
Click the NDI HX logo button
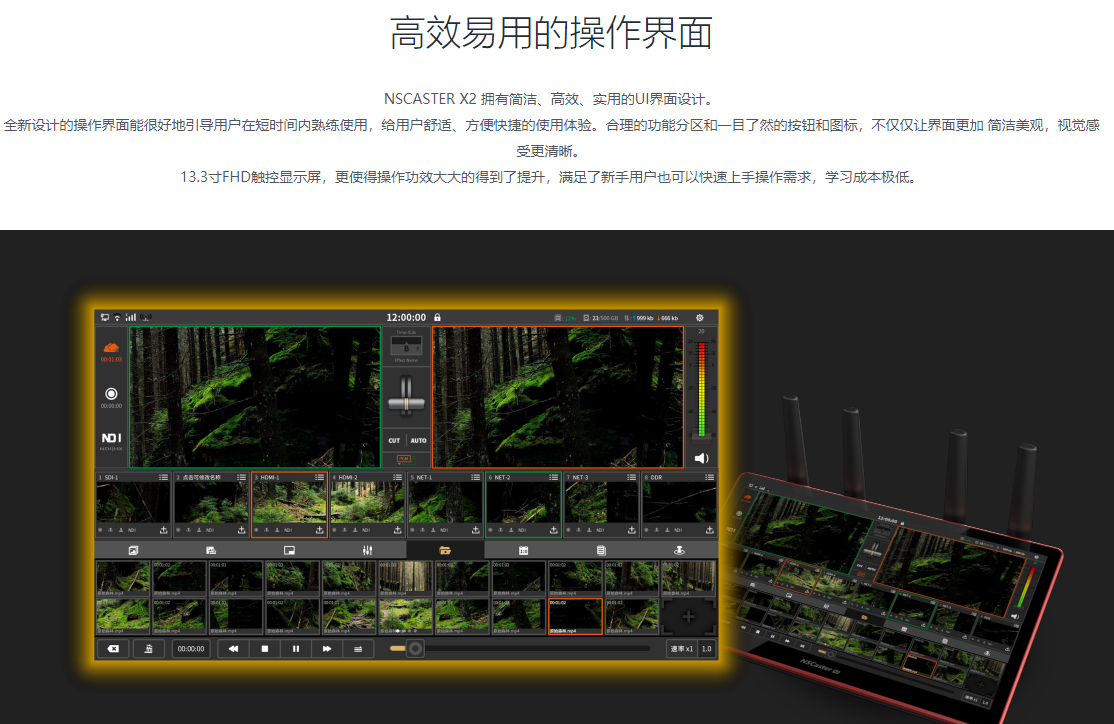pyautogui.click(x=112, y=441)
